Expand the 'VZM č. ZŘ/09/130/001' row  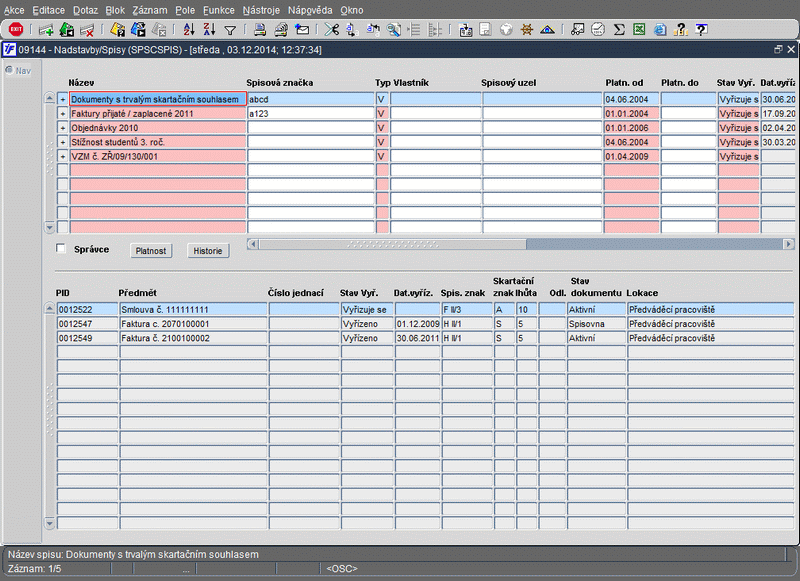[x=62, y=156]
